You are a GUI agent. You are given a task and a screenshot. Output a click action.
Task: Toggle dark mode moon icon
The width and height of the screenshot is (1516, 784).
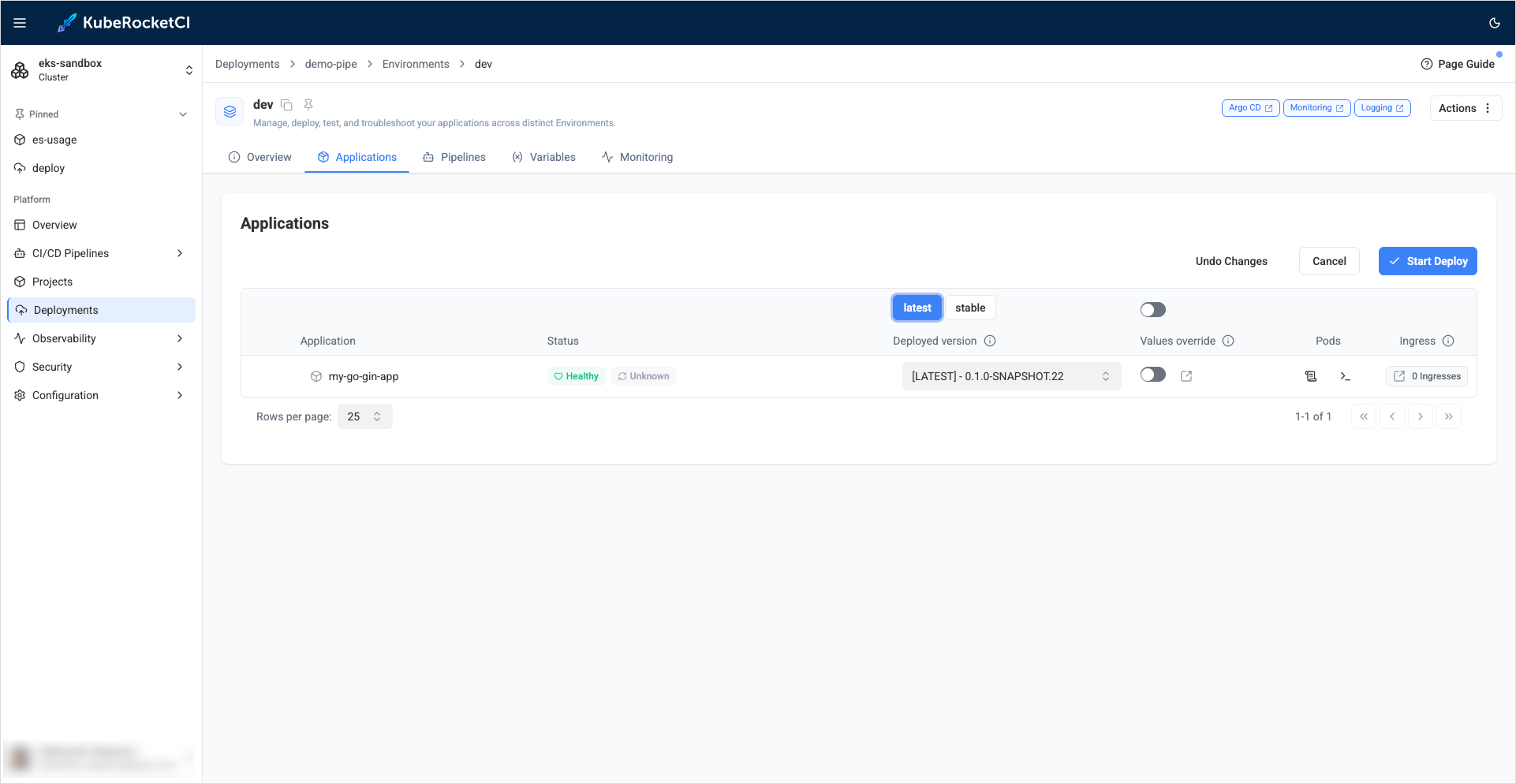point(1494,23)
